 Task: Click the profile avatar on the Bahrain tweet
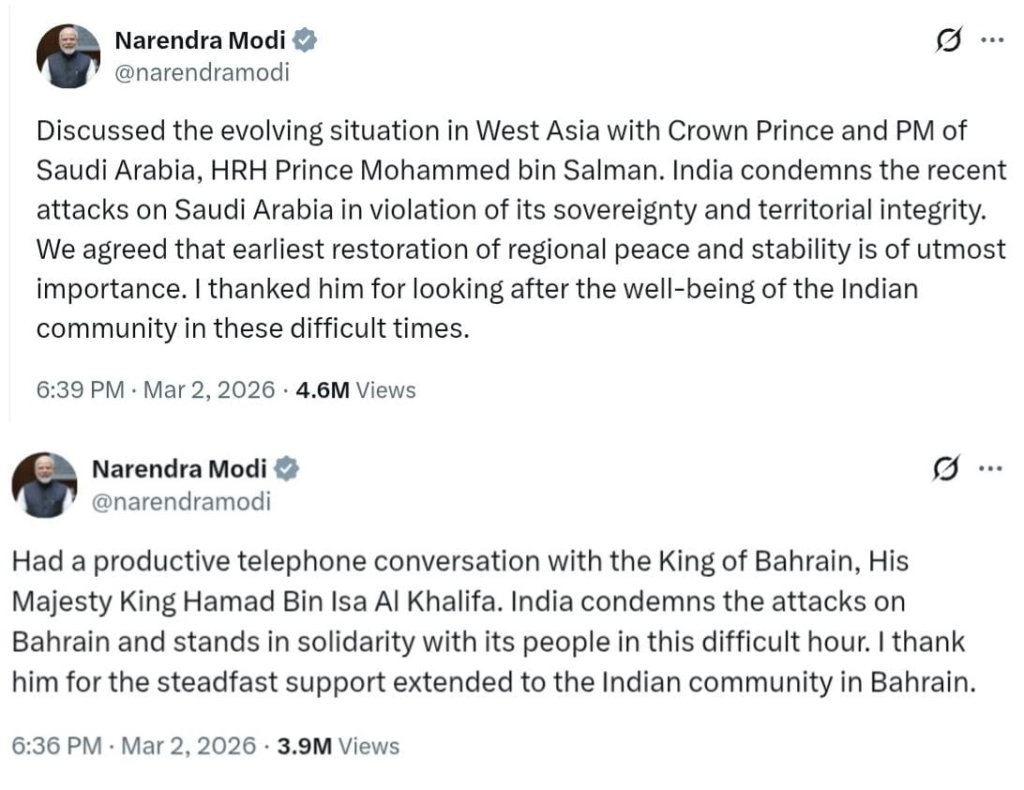click(45, 485)
